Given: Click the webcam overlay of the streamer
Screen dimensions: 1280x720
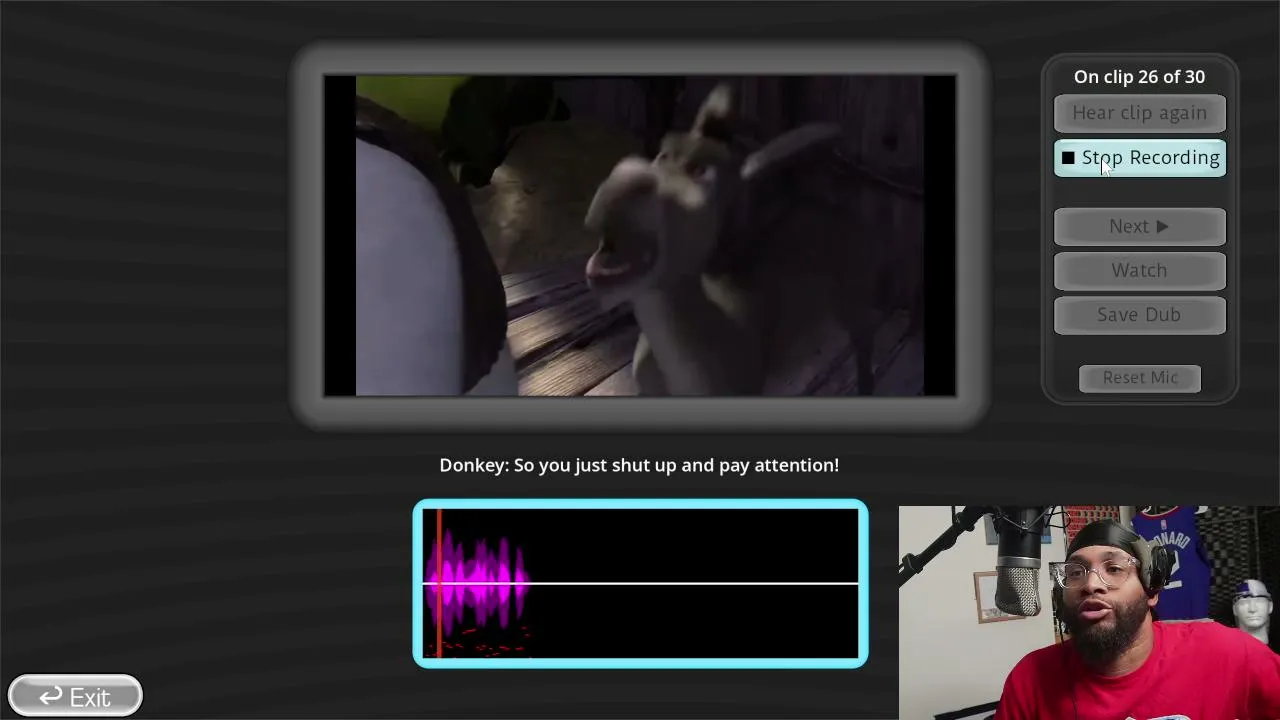Looking at the screenshot, I should [1089, 613].
